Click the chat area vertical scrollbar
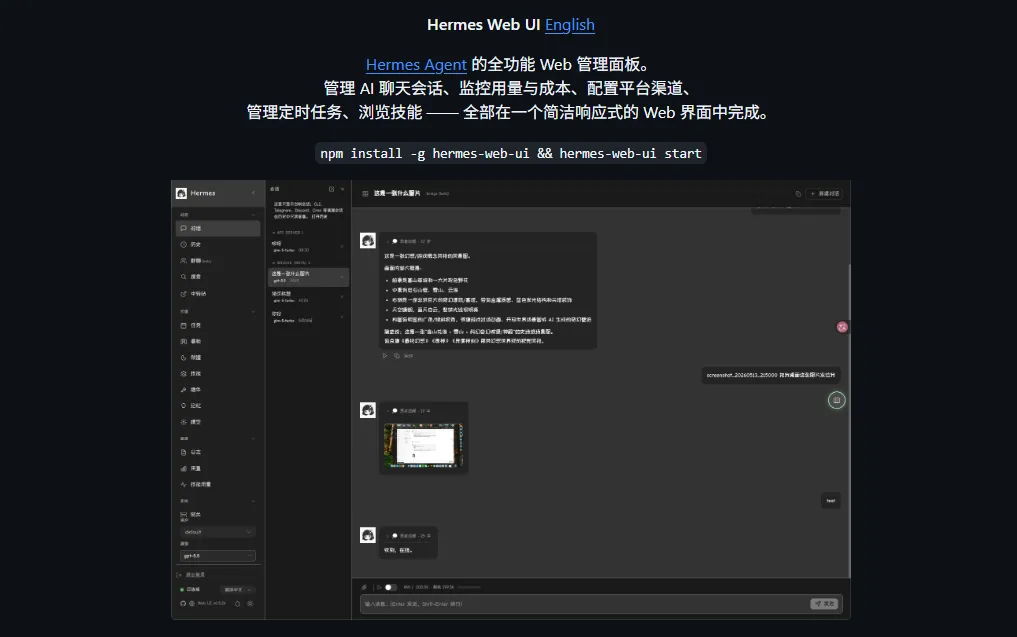Screen dimensions: 1017x637 (849, 419)
